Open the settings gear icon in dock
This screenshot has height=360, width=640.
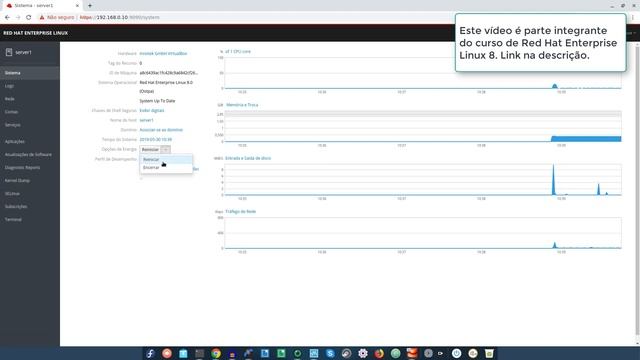click(x=363, y=353)
